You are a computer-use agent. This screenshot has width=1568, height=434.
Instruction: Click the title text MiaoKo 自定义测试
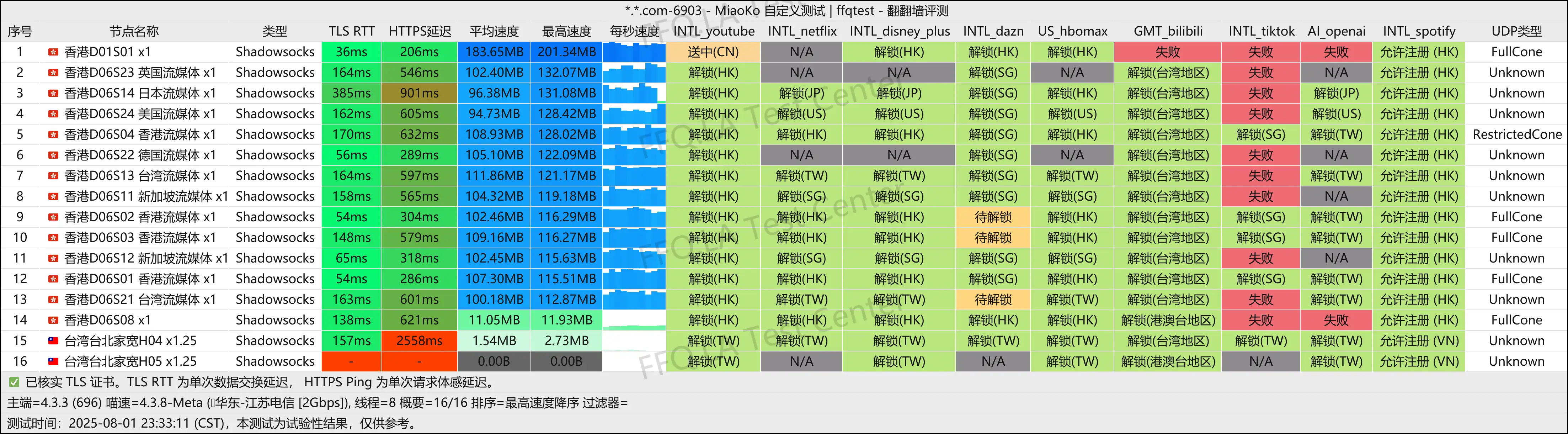coord(770,10)
